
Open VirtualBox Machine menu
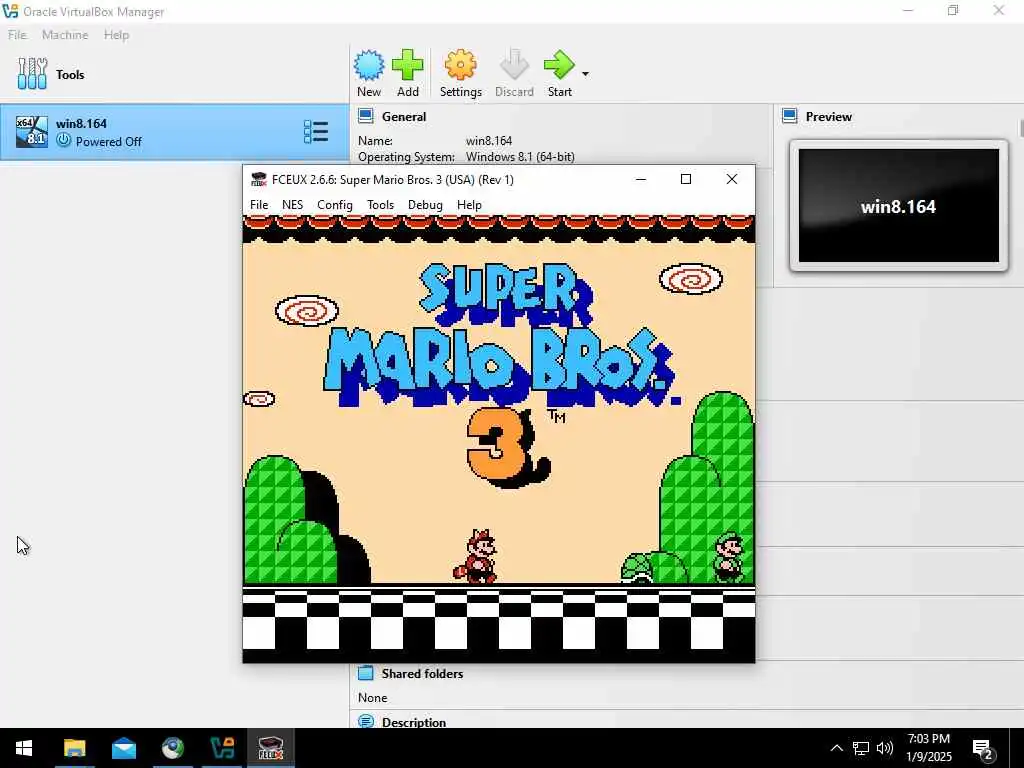(65, 35)
